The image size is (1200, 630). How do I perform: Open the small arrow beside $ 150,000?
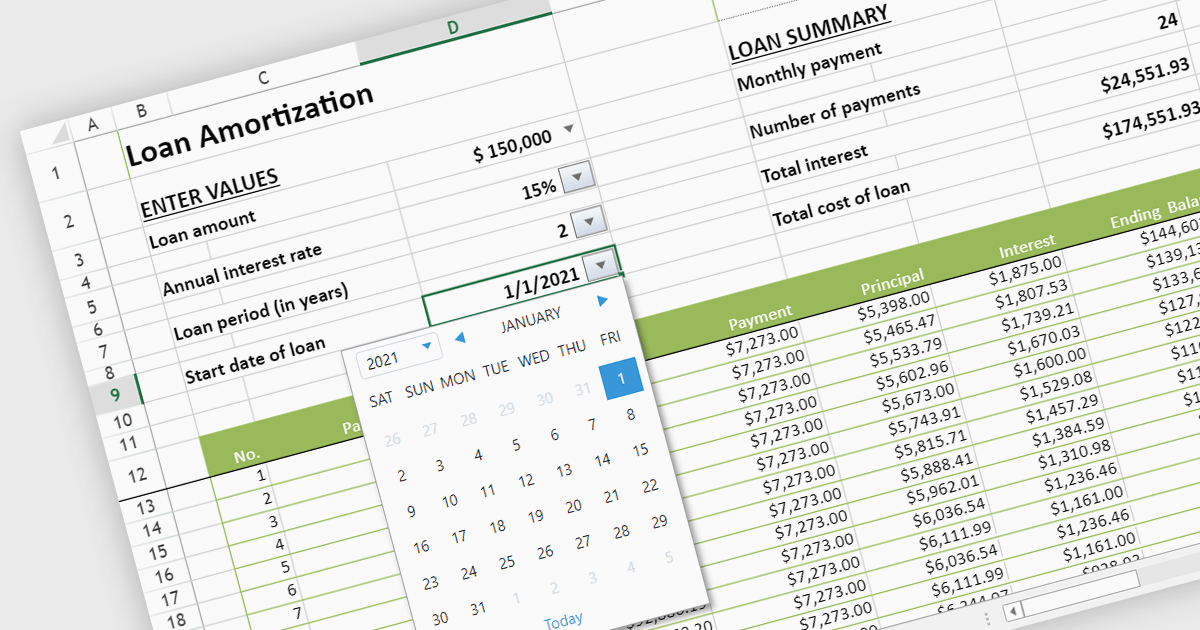pyautogui.click(x=569, y=129)
